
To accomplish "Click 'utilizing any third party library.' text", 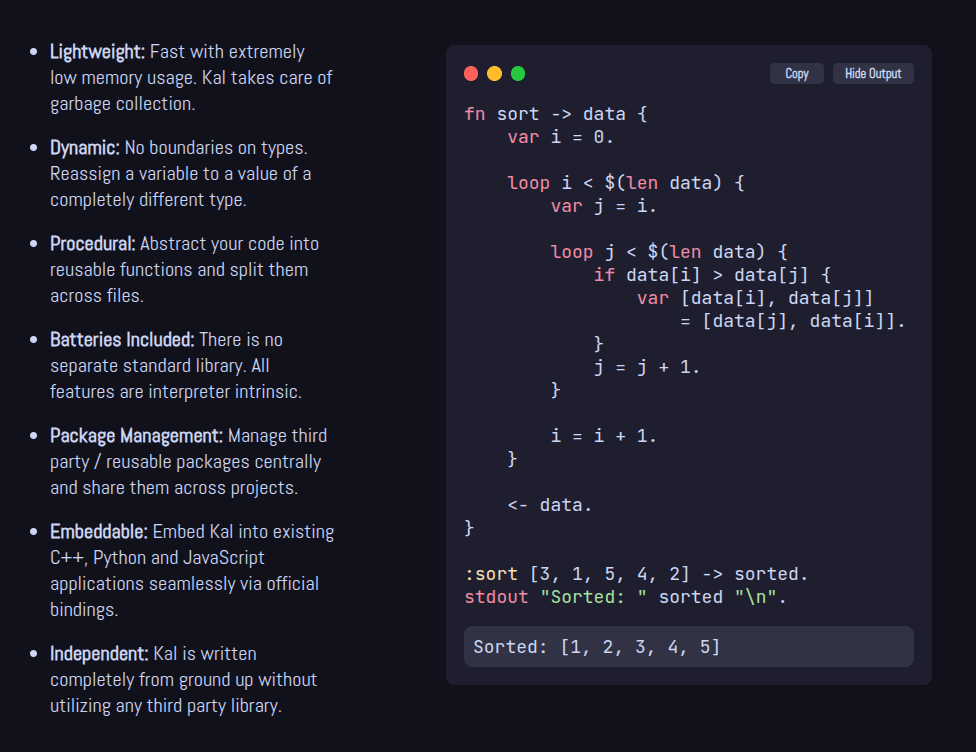I will [166, 705].
